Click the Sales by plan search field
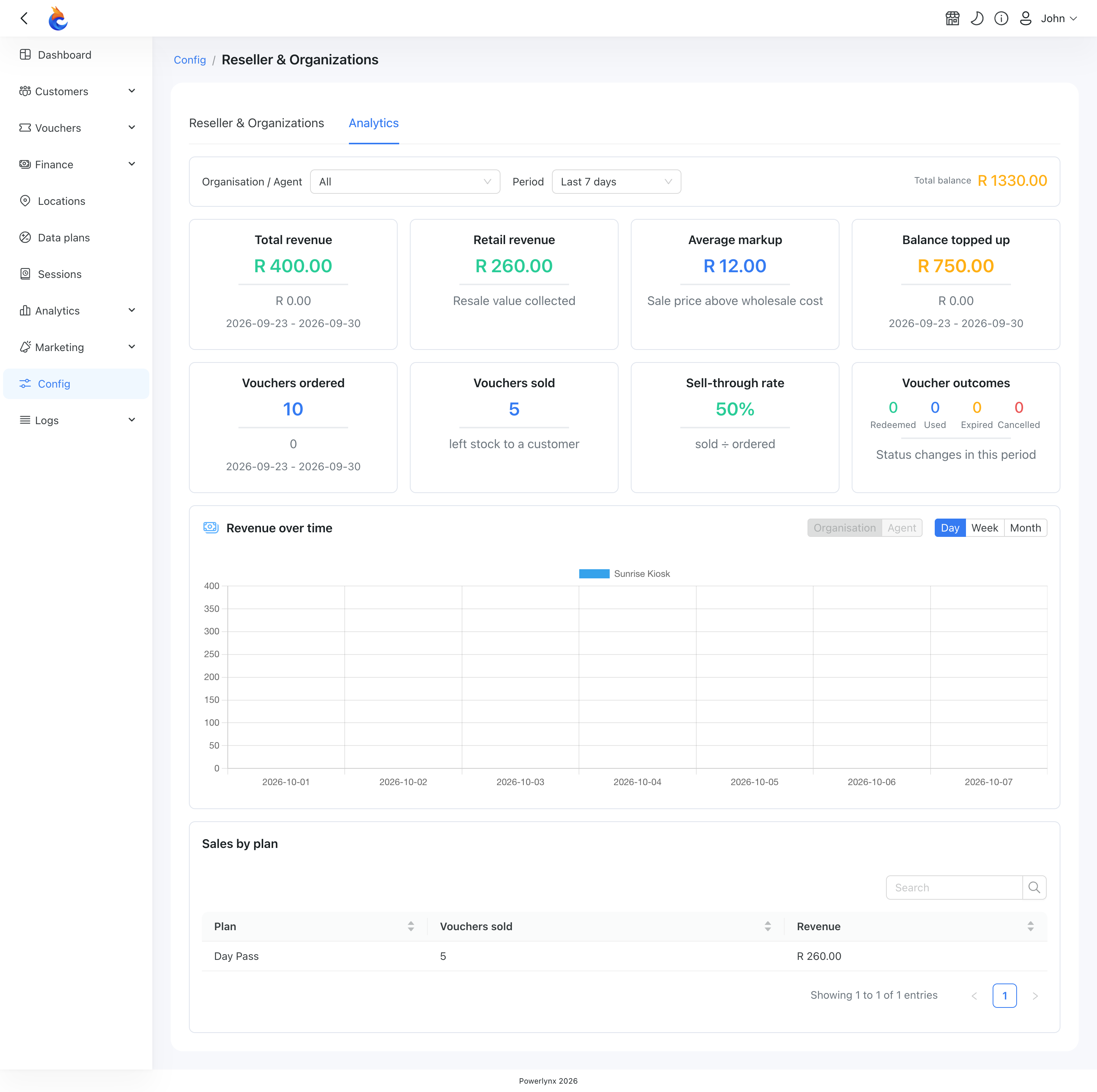The width and height of the screenshot is (1097, 1092). click(954, 888)
